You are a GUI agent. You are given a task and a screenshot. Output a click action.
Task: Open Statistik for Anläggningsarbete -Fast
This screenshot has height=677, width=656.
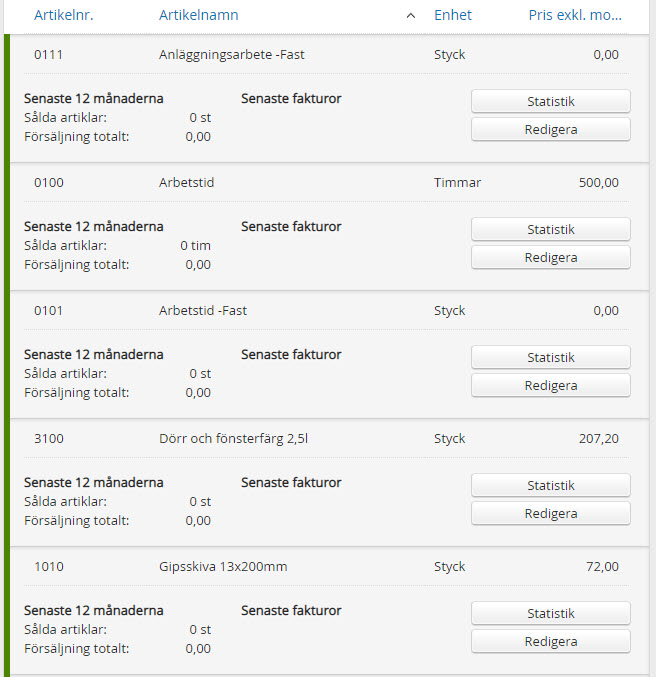coord(550,101)
